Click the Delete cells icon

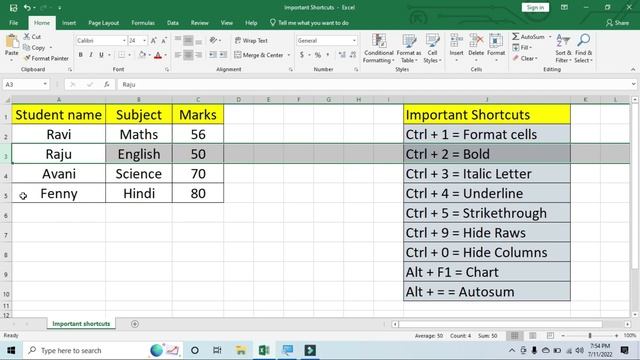click(x=476, y=41)
